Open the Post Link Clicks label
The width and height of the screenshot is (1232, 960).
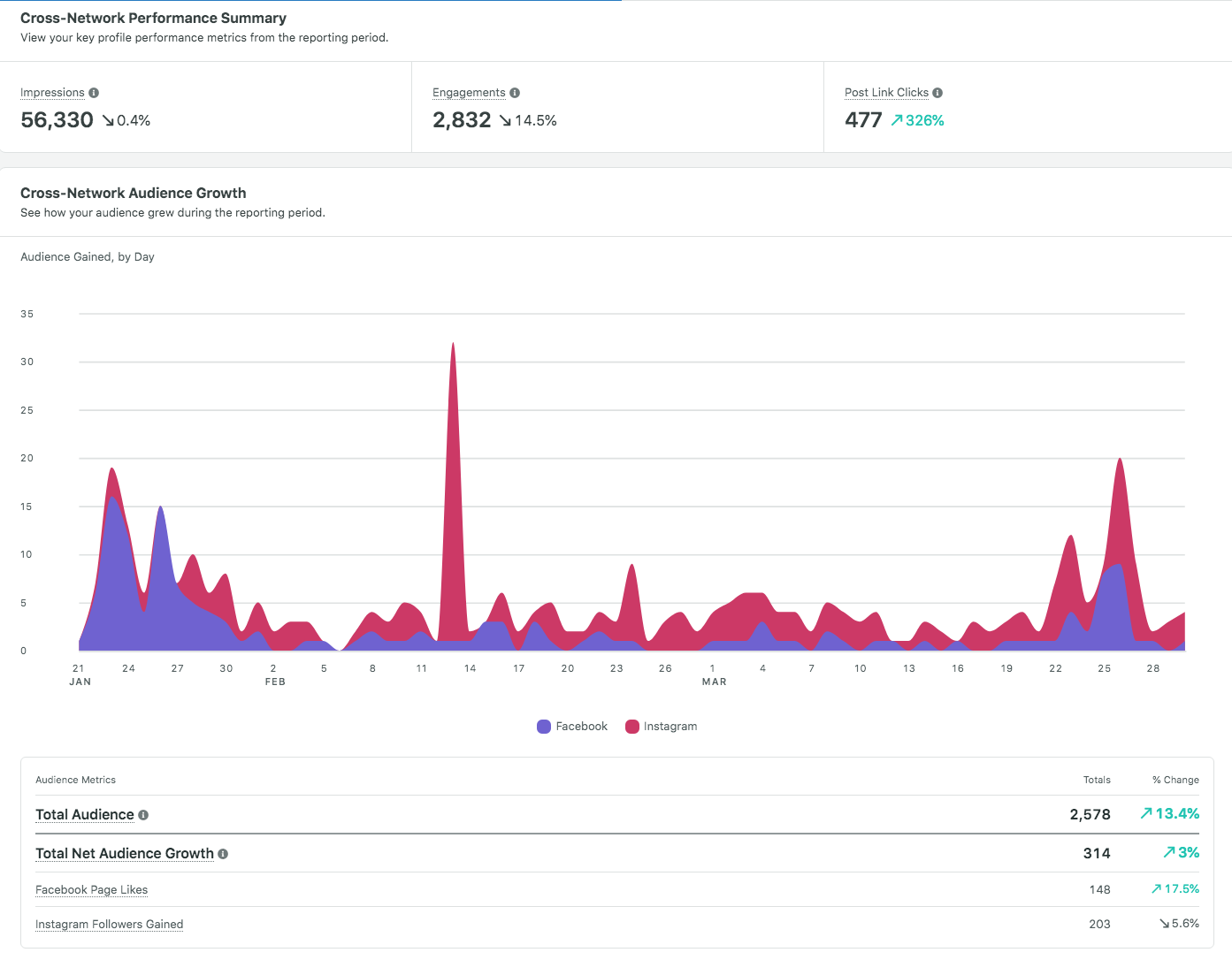886,93
